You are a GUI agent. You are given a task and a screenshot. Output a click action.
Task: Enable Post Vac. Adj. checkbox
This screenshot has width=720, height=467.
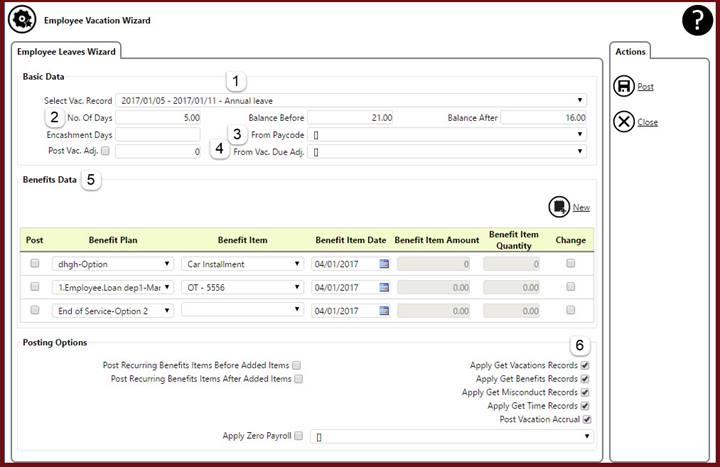tap(107, 151)
